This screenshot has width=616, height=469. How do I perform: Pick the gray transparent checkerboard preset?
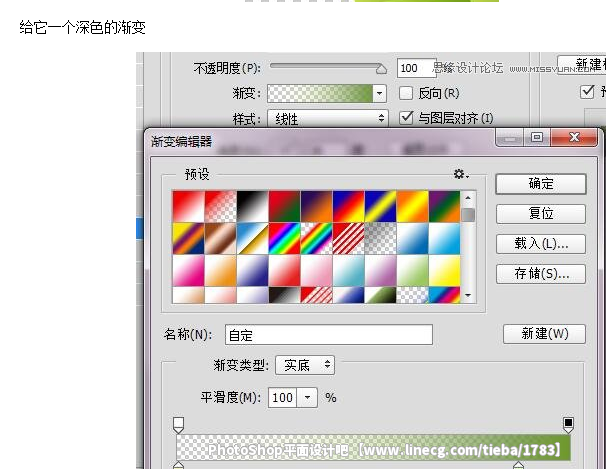(x=381, y=239)
